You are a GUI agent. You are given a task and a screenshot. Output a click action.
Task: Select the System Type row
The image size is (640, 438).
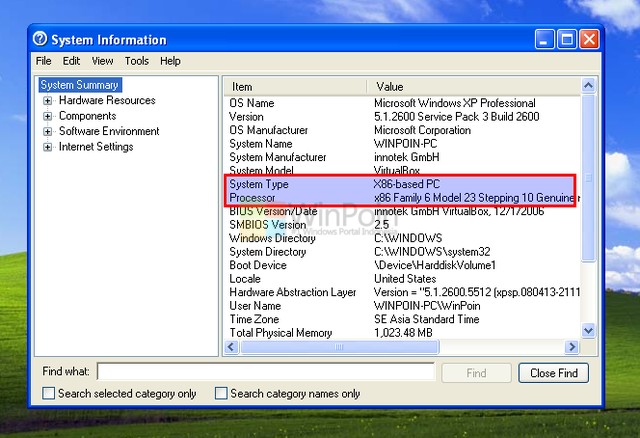coord(400,184)
